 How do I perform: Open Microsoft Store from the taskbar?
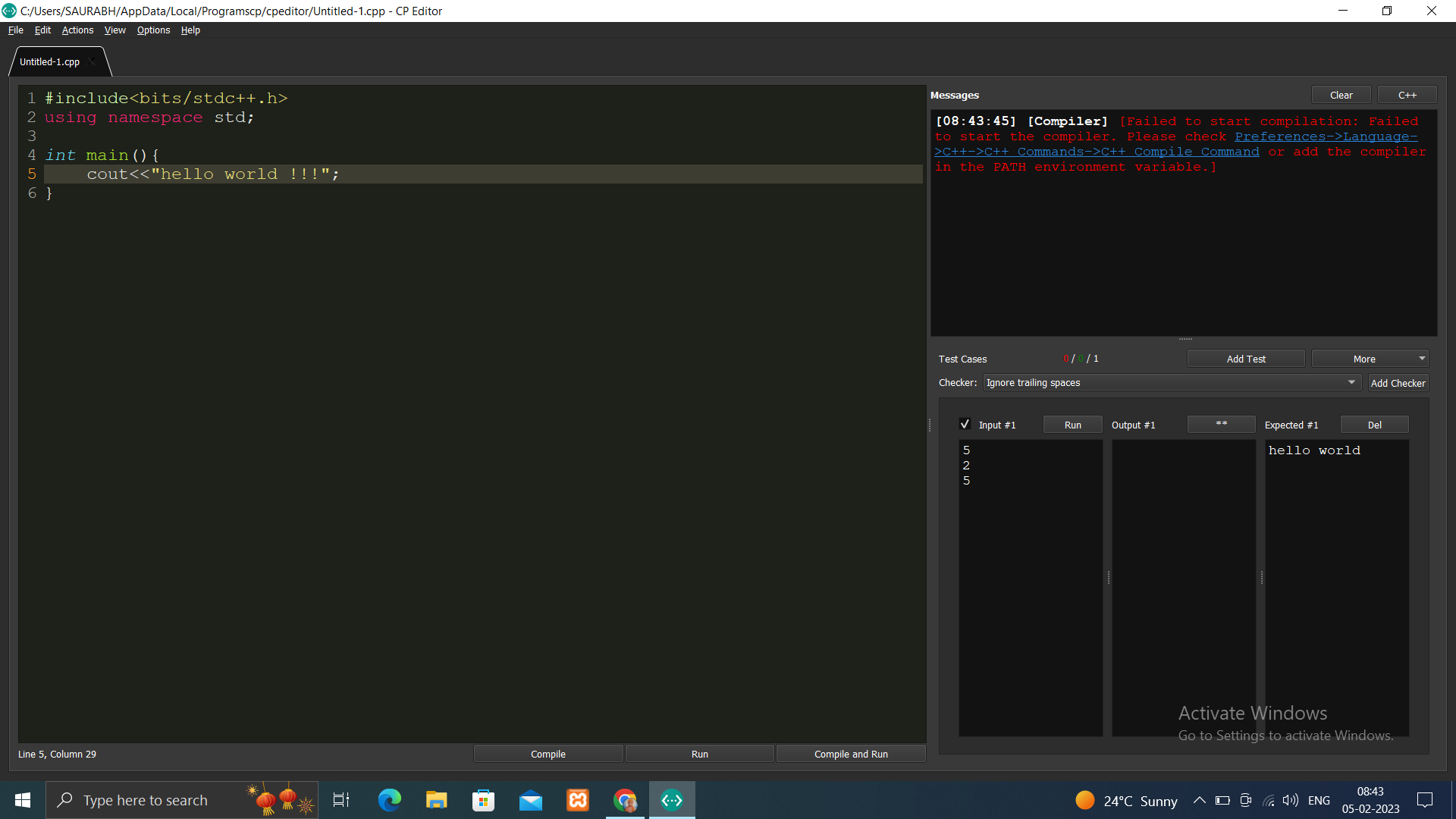coord(483,799)
